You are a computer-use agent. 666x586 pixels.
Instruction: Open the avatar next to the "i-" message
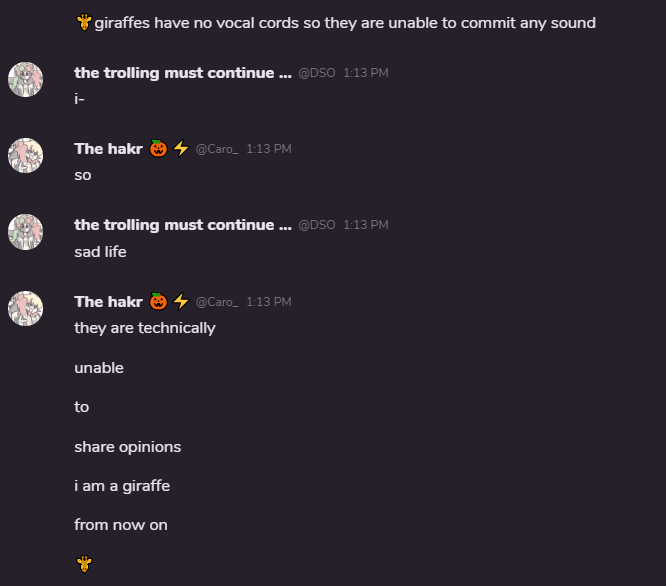coord(26,80)
